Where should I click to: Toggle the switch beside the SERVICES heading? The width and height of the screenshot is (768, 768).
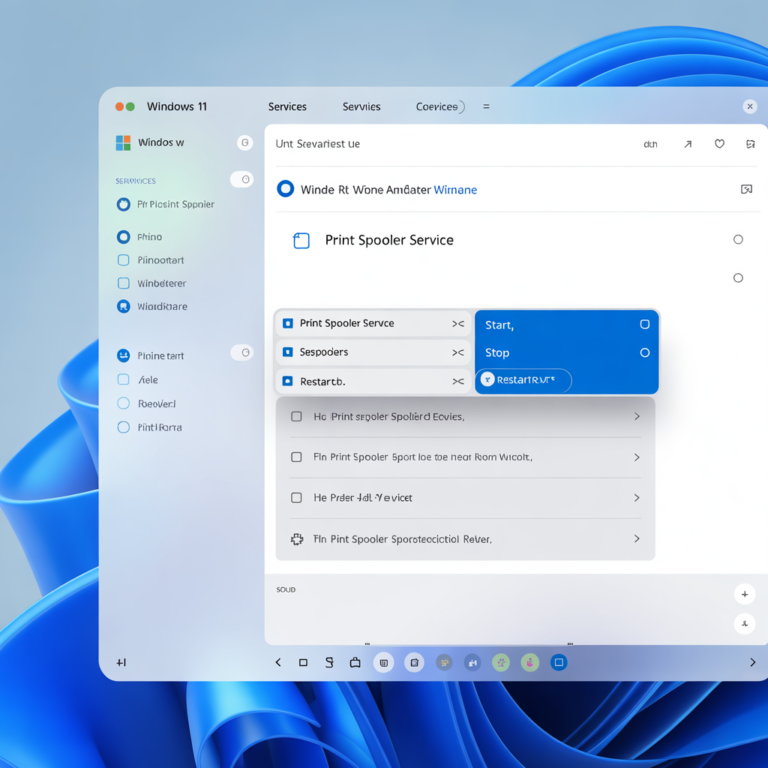(242, 180)
